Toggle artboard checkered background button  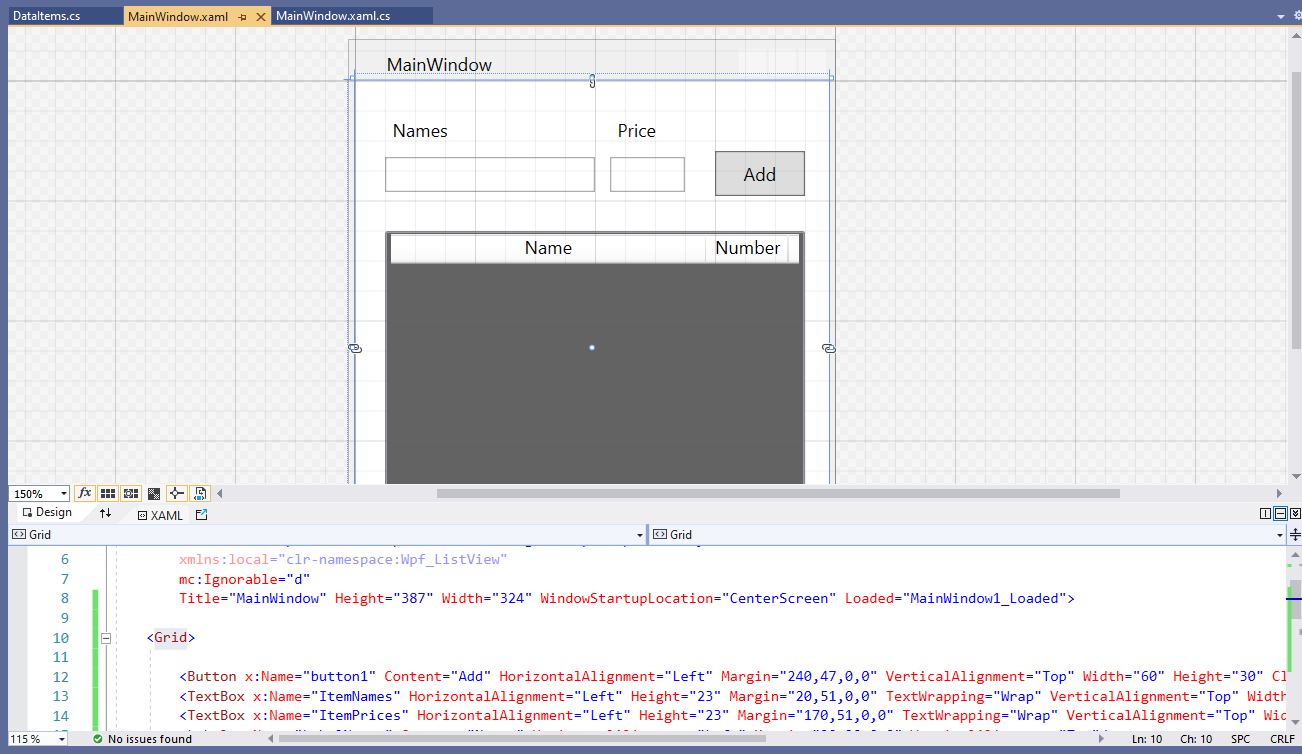pyautogui.click(x=154, y=493)
